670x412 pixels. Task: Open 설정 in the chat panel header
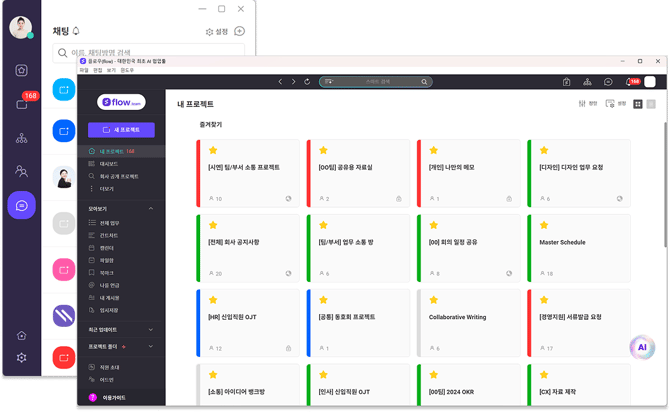[215, 31]
